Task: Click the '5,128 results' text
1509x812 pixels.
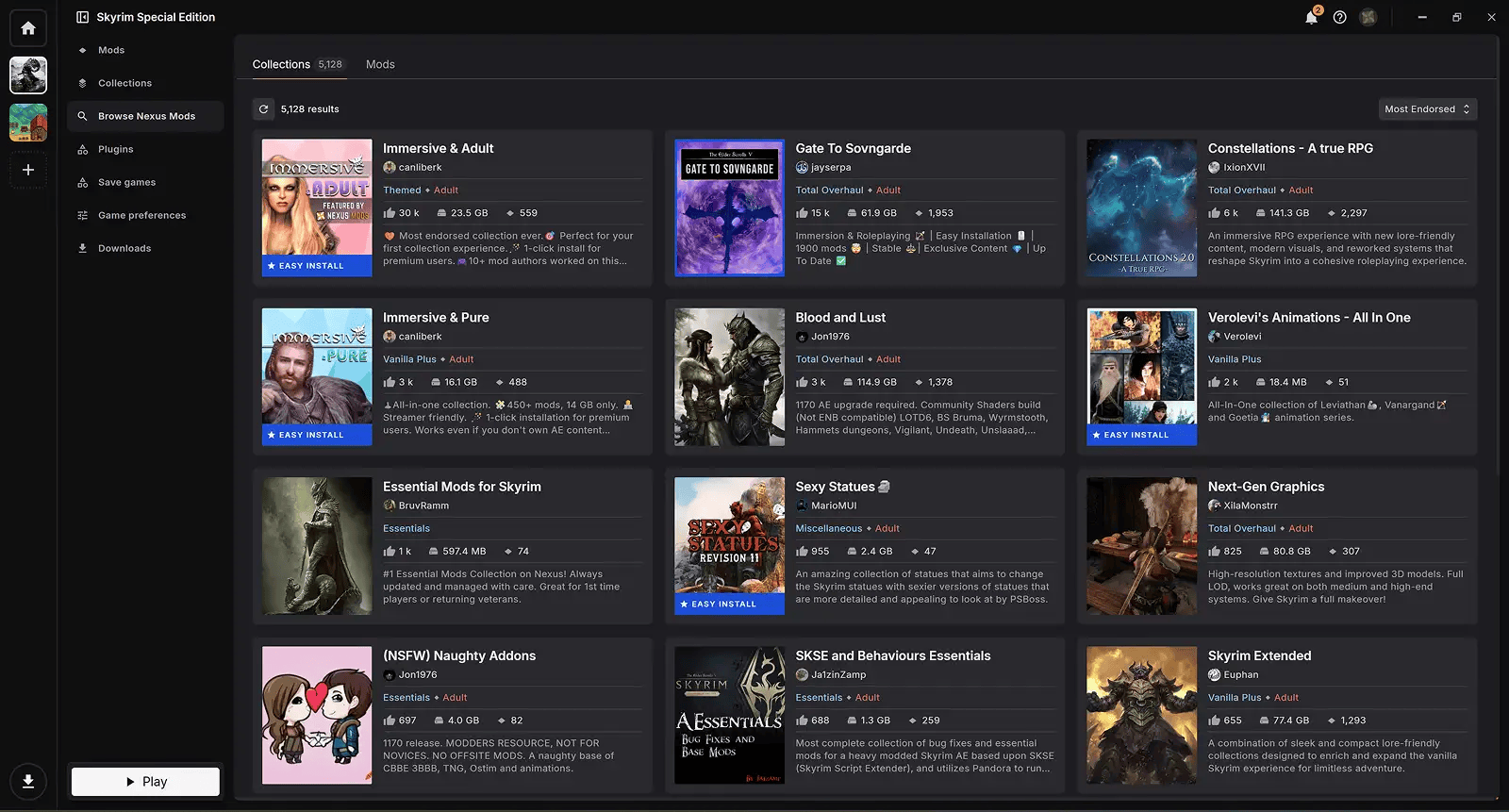Action: [309, 109]
